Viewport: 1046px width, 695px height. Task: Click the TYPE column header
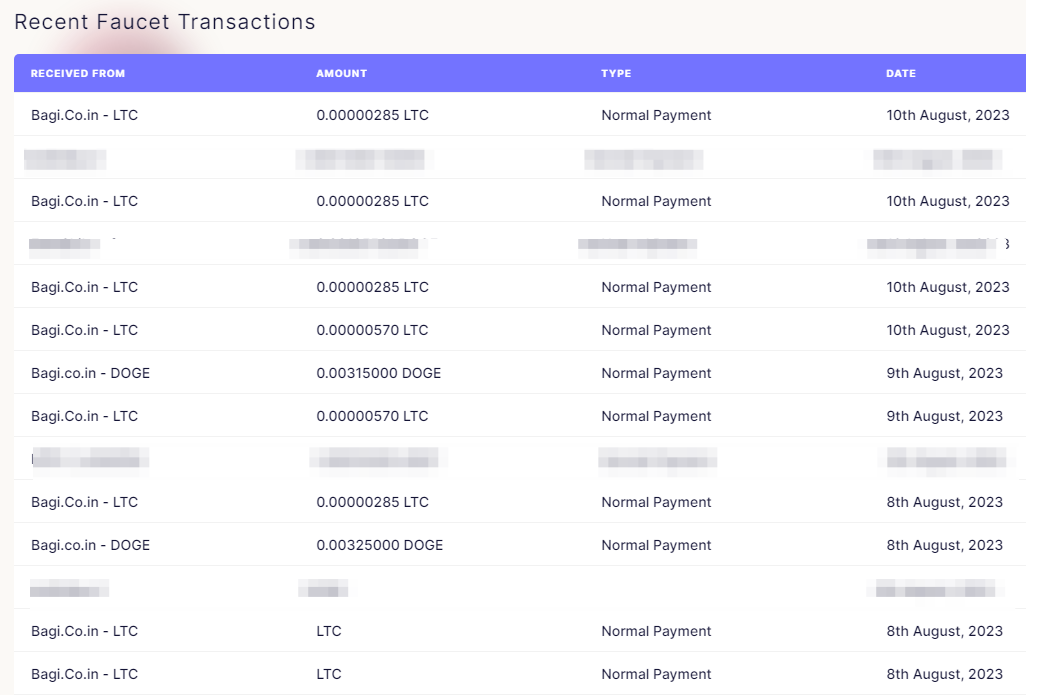click(x=616, y=73)
